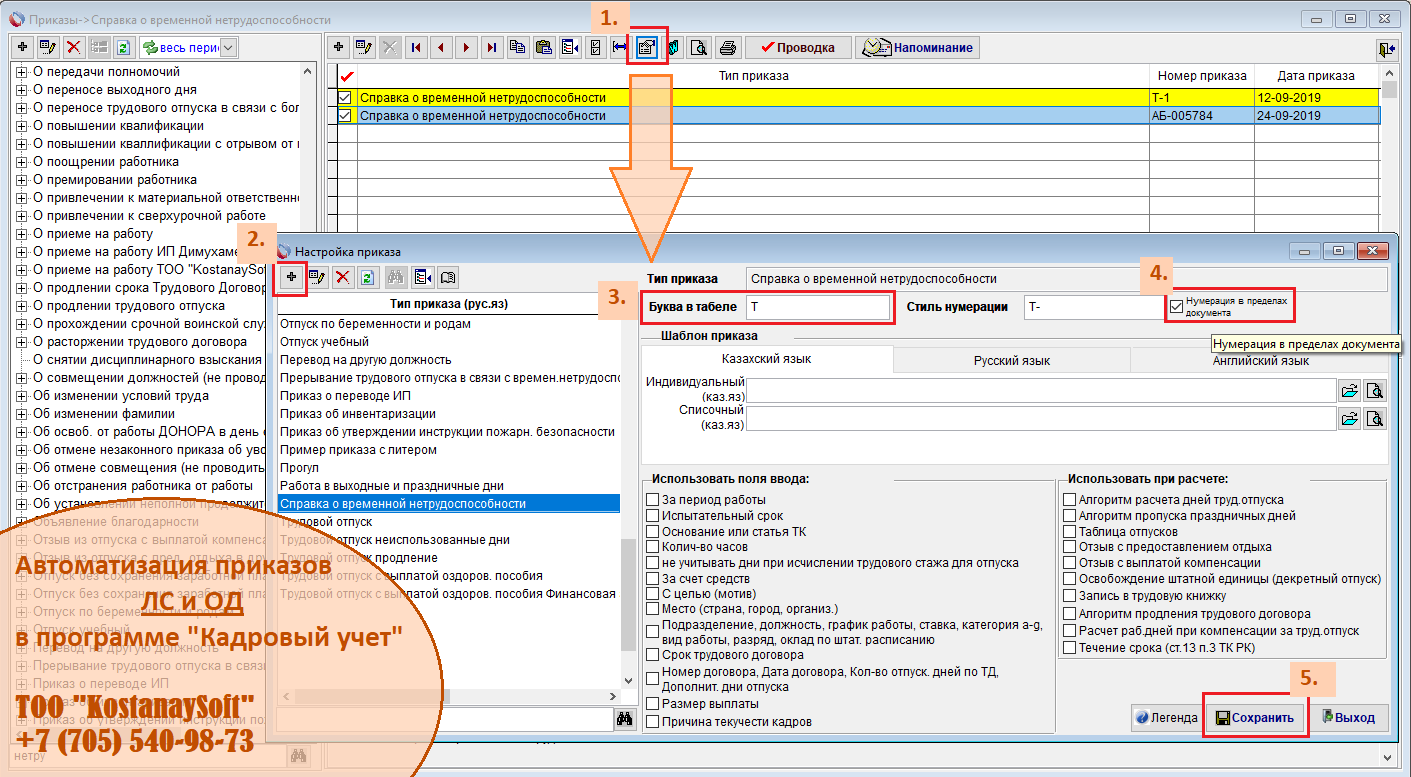Go to last record in orders toolbar
The width and height of the screenshot is (1411, 777).
coord(491,47)
